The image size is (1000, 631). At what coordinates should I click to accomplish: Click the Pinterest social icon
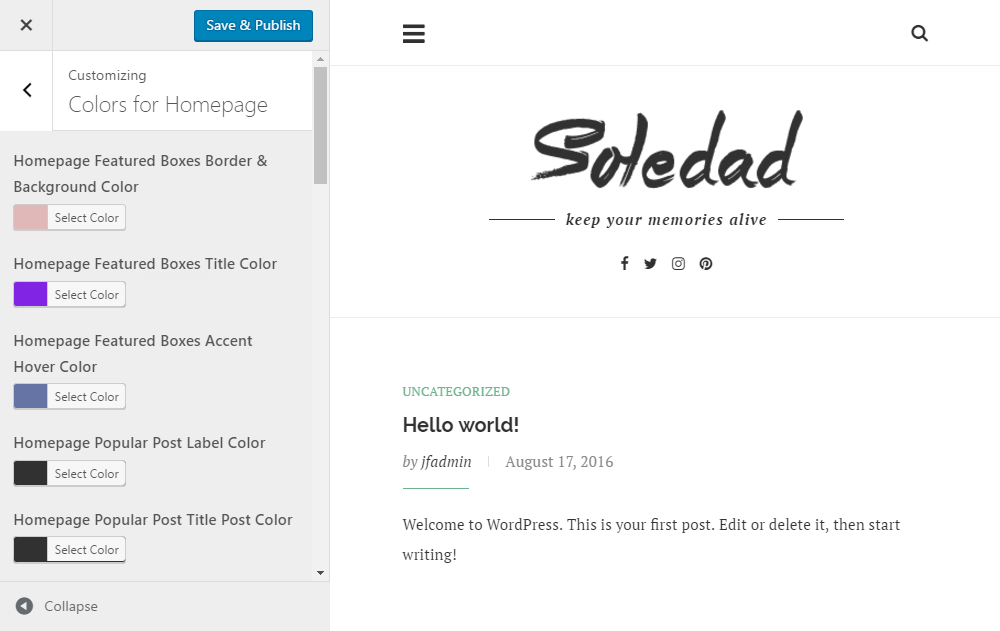pos(706,263)
